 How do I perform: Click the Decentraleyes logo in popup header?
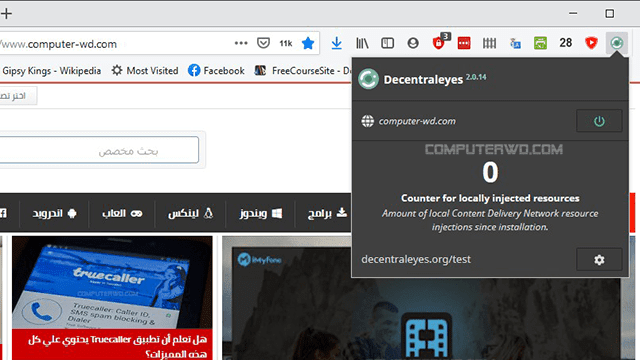tap(368, 79)
